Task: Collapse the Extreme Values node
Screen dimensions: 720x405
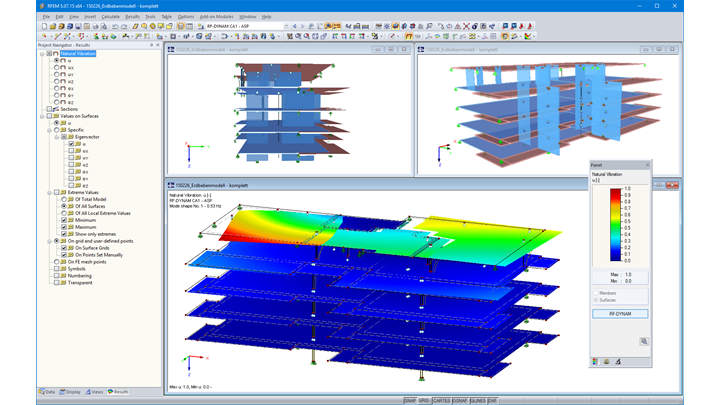Action: click(x=49, y=192)
